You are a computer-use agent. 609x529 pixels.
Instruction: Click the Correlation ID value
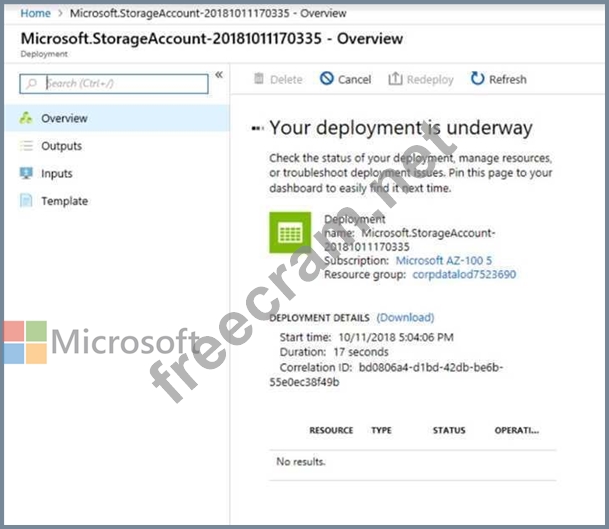(x=386, y=374)
